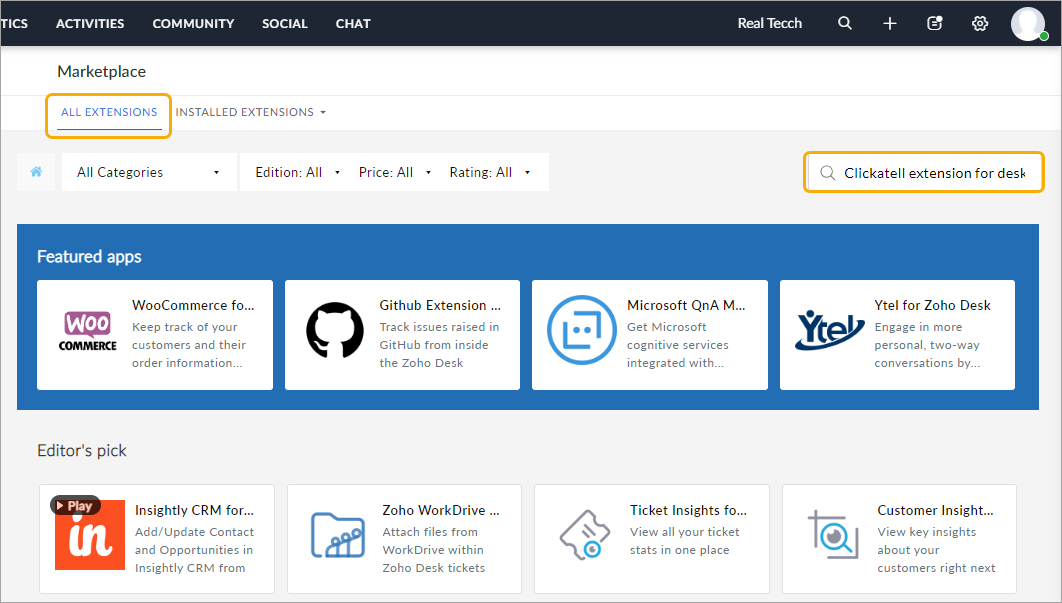Open the Price: All filter

395,172
